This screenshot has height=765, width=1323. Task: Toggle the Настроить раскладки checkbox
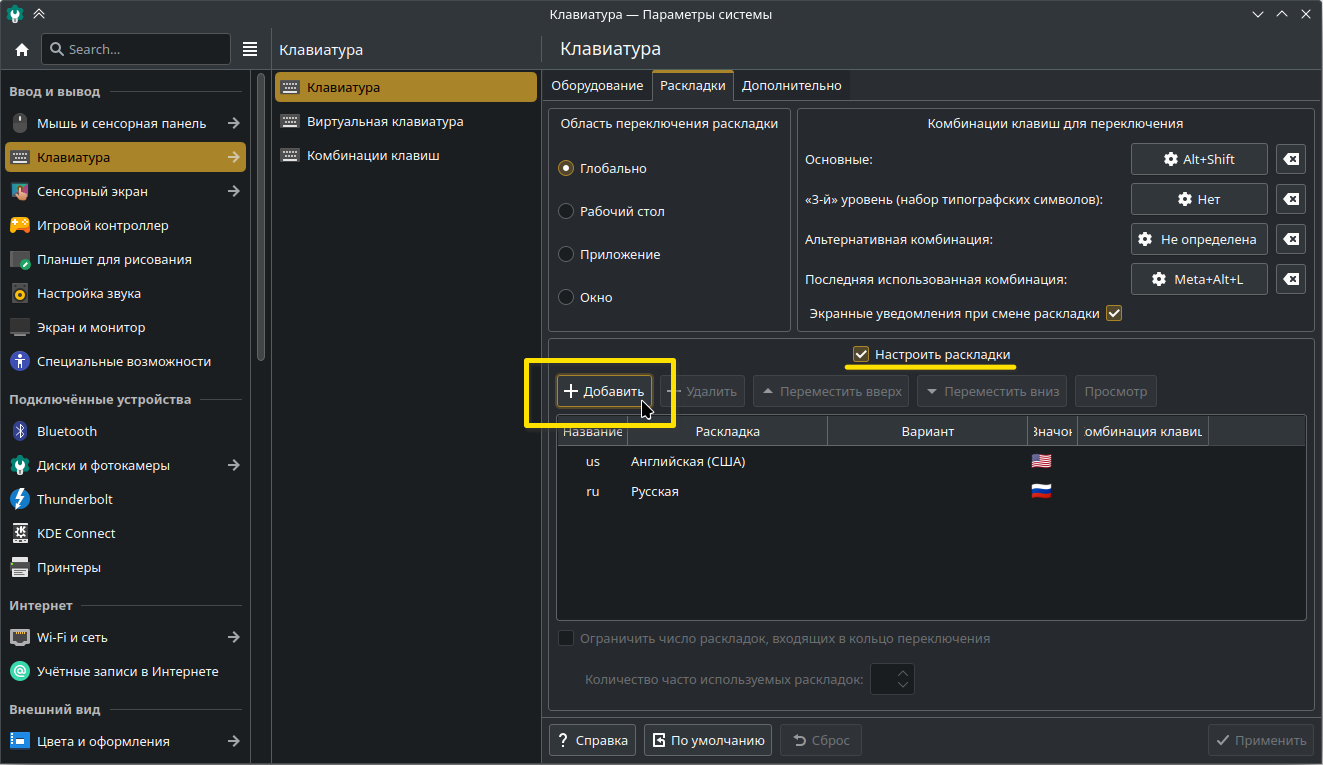tap(860, 354)
